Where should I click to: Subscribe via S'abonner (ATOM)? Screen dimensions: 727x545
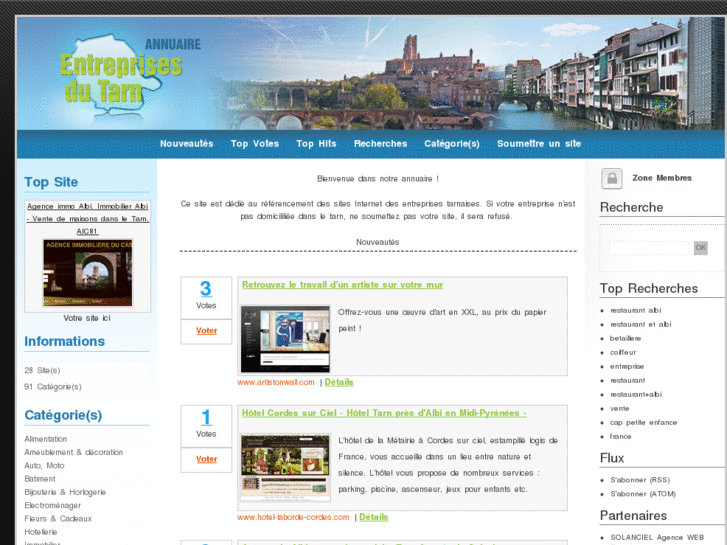(x=643, y=494)
